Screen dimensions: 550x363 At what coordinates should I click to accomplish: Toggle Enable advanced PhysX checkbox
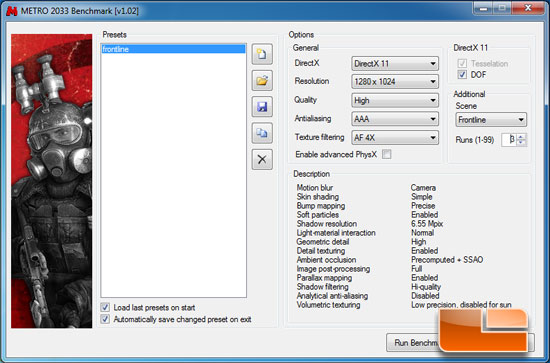pos(387,154)
